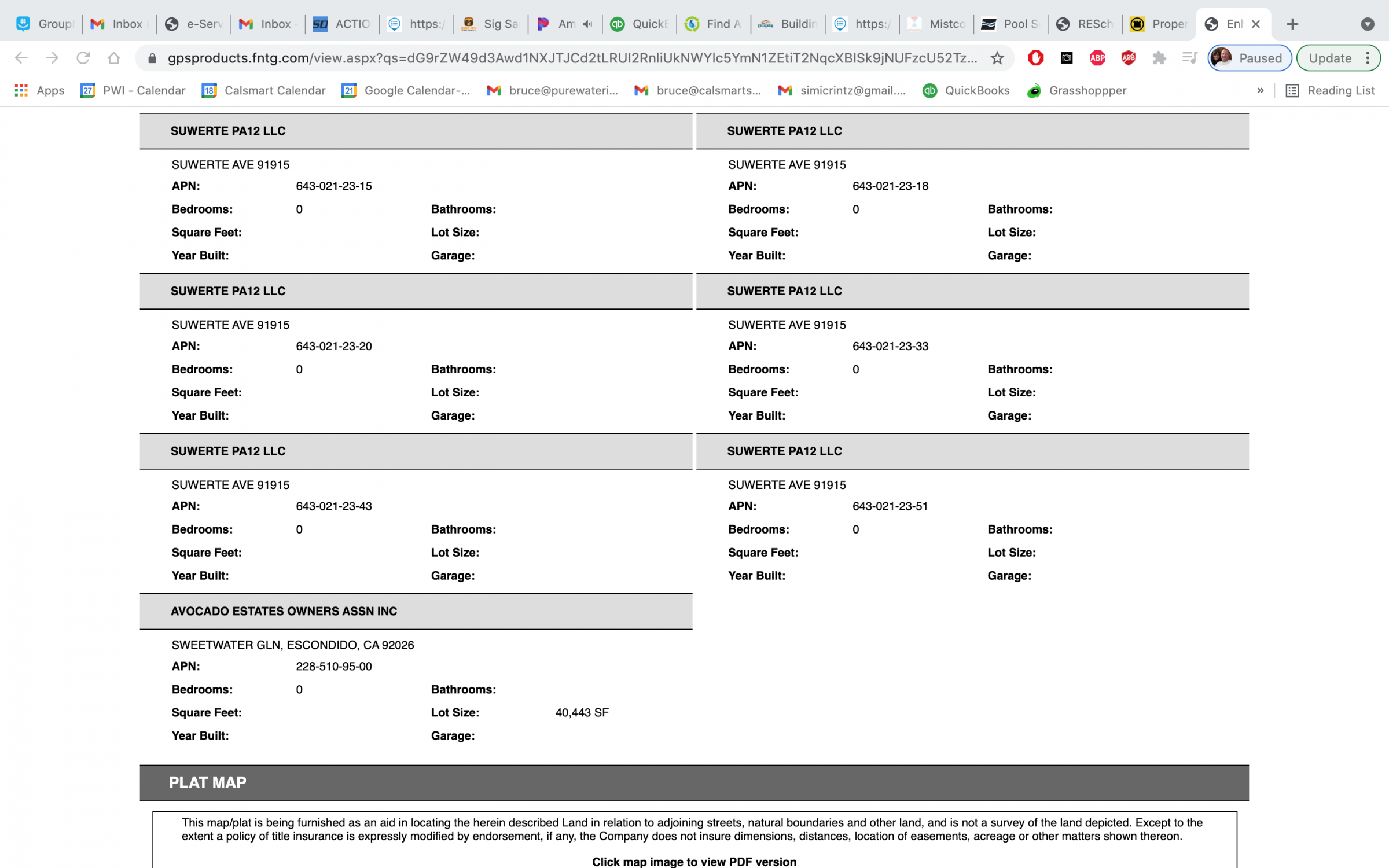Switch to the Proper tab

1159,24
